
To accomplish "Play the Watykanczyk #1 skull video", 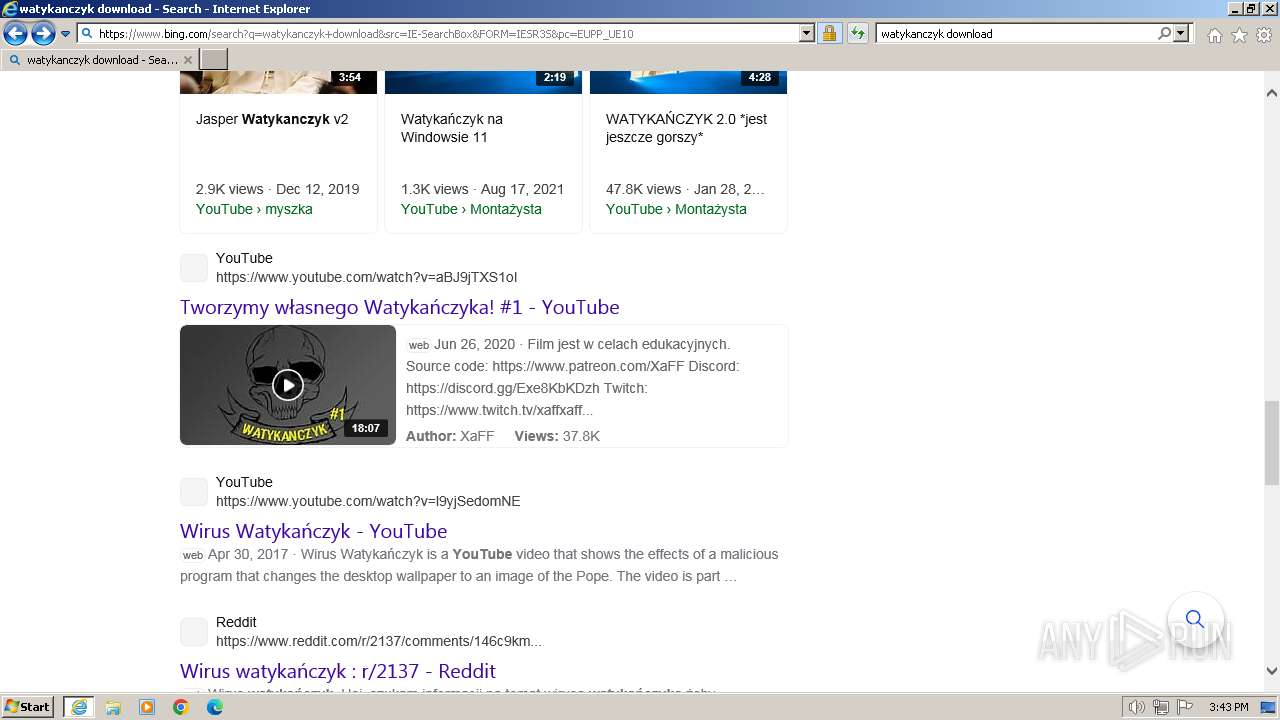I will (288, 385).
